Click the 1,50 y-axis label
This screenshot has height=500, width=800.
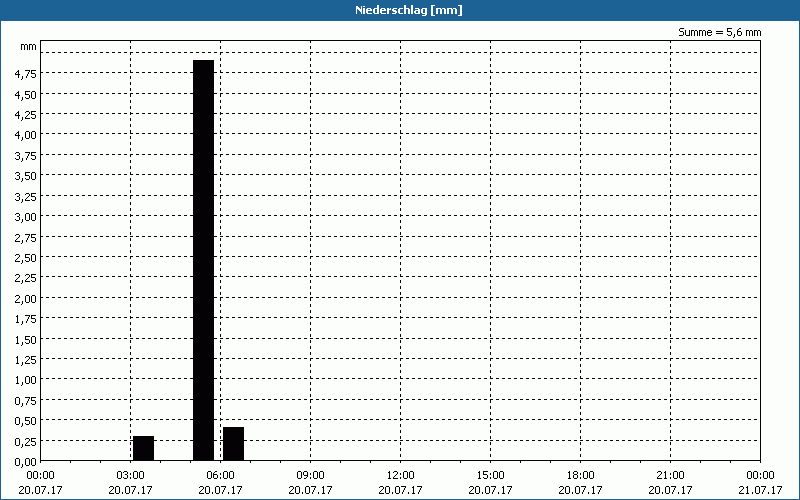26,339
